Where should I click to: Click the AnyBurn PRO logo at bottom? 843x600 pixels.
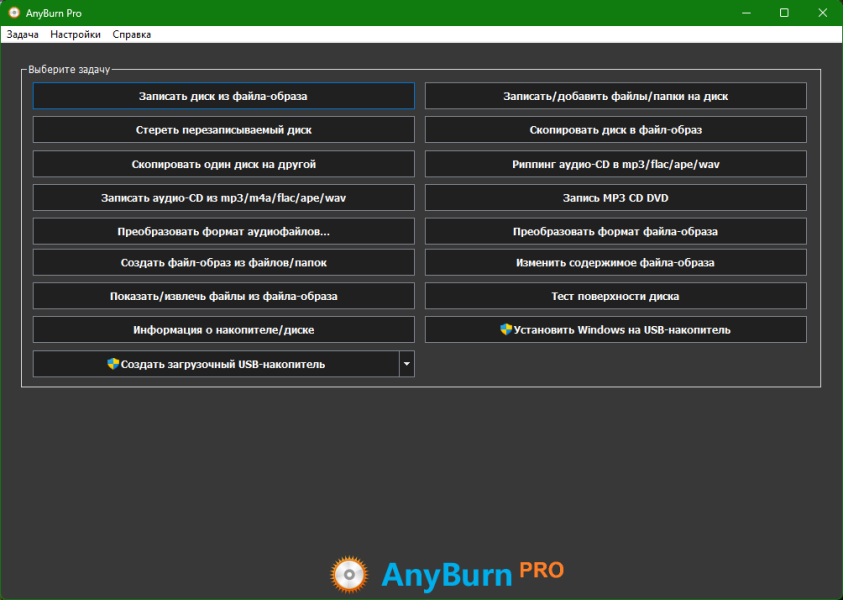[446, 572]
